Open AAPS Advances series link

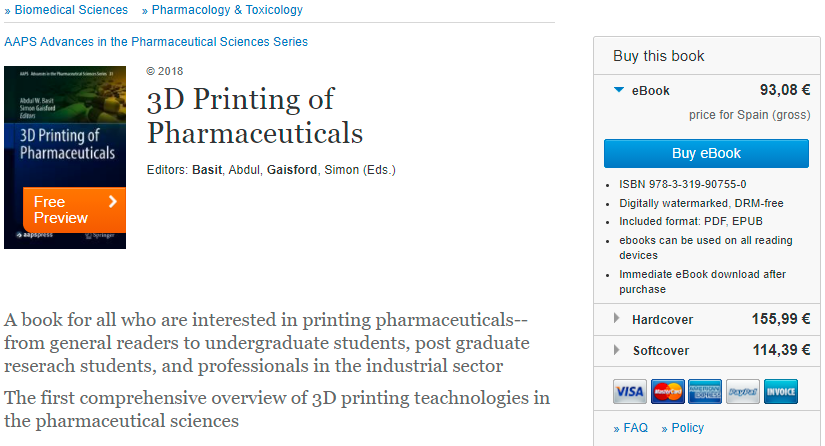tap(156, 42)
